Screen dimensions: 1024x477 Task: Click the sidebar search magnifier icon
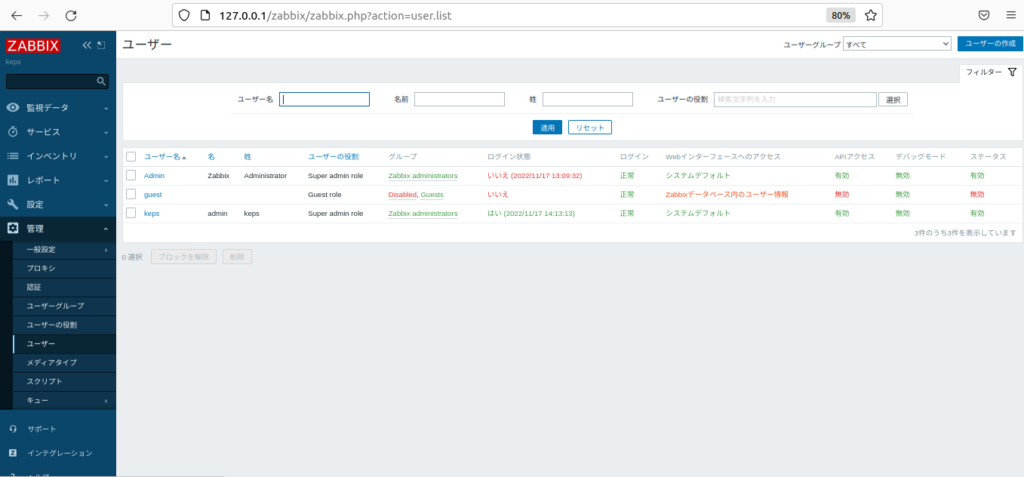click(101, 81)
